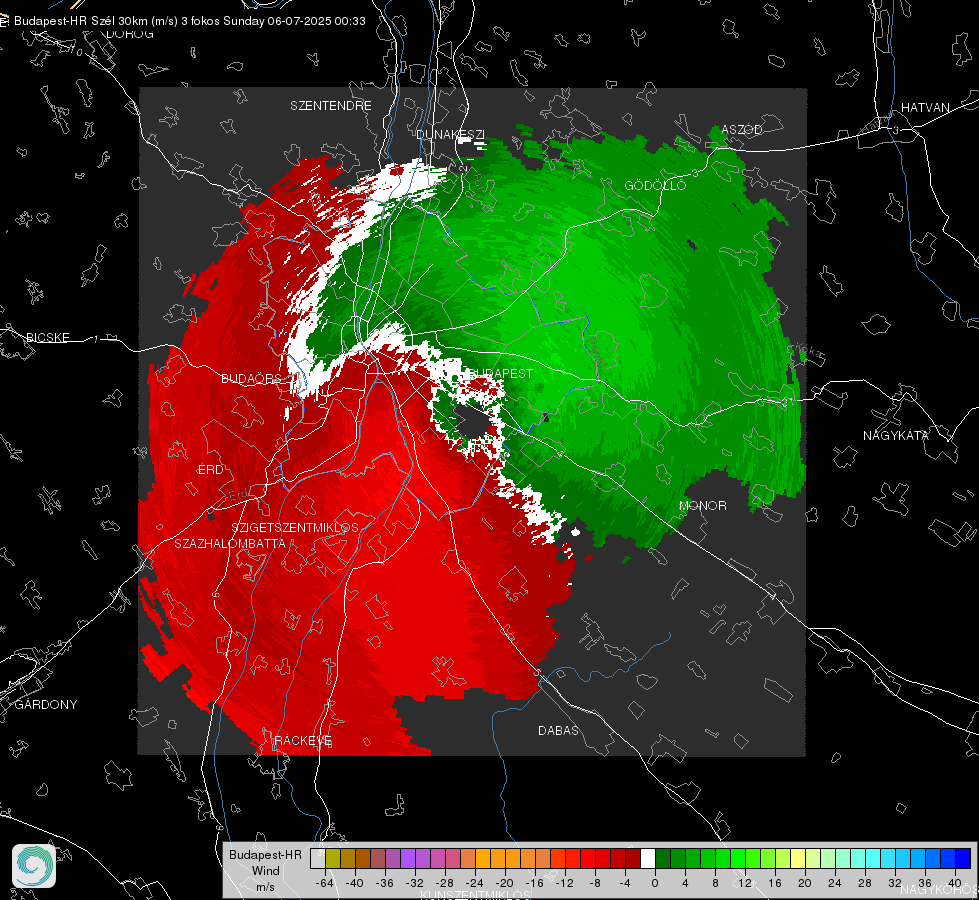Click the Wind label in the legend

(265, 871)
